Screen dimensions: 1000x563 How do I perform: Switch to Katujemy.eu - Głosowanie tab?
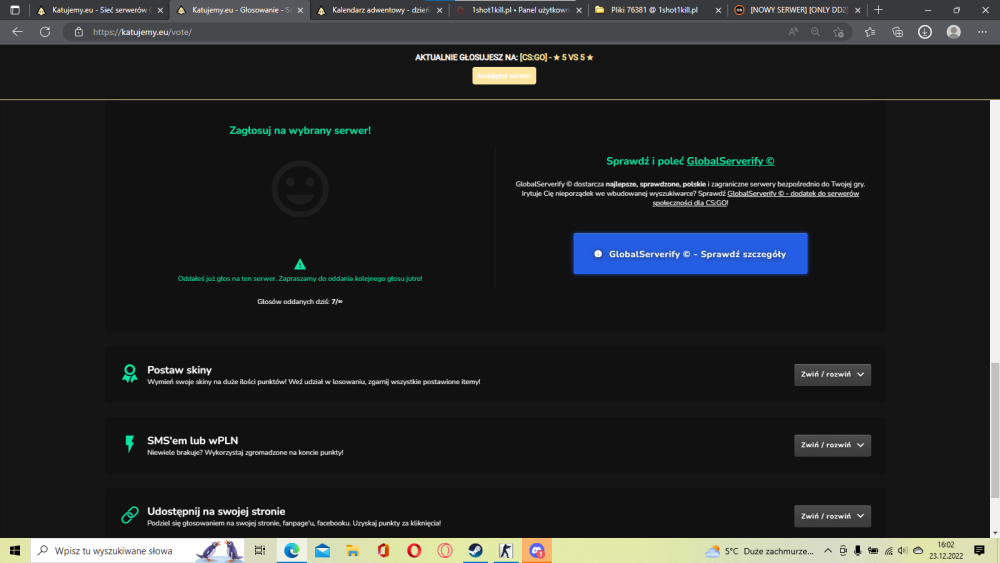click(x=240, y=10)
